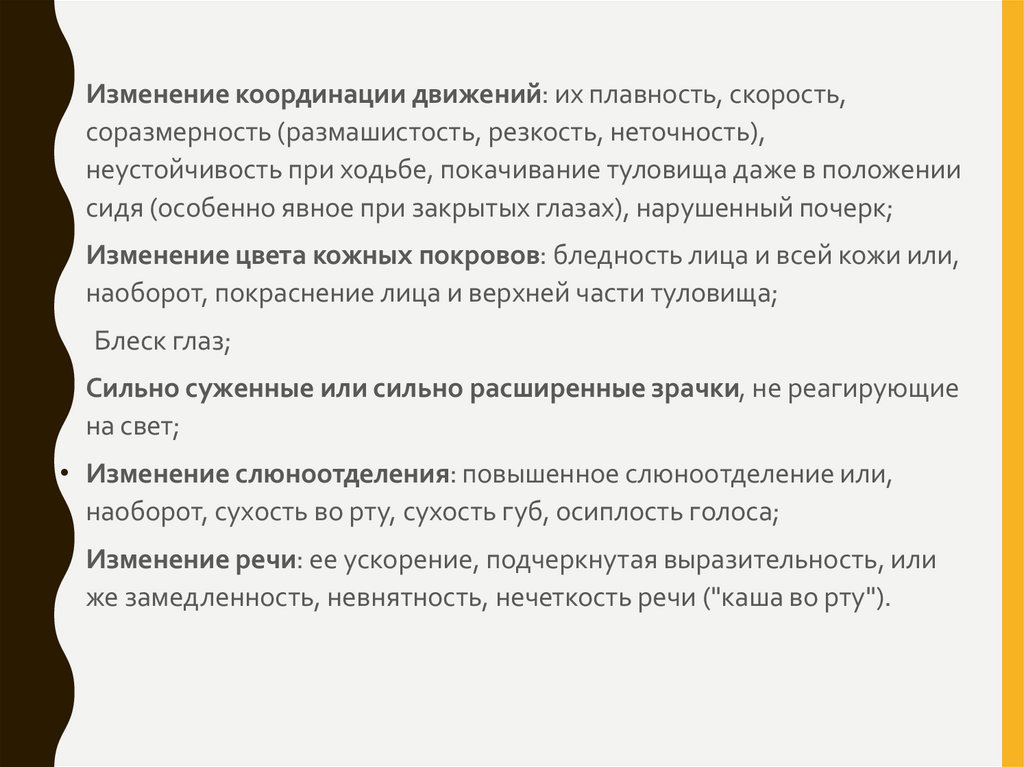Viewport: 1024px width, 767px height.
Task: Click the bold heading "Изменение цвета кожных покровов"
Action: coord(313,254)
